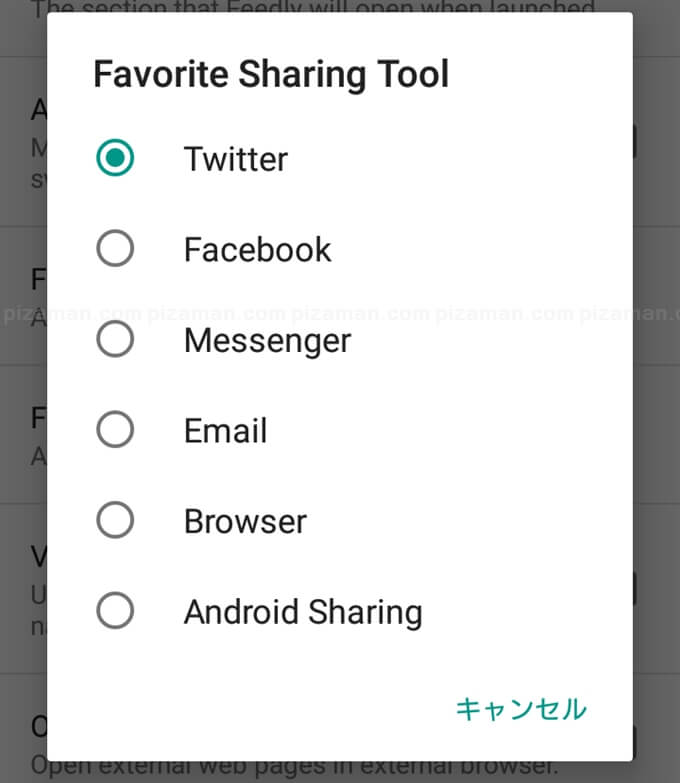Viewport: 680px width, 783px height.
Task: Tap the Android Sharing label
Action: (x=303, y=612)
